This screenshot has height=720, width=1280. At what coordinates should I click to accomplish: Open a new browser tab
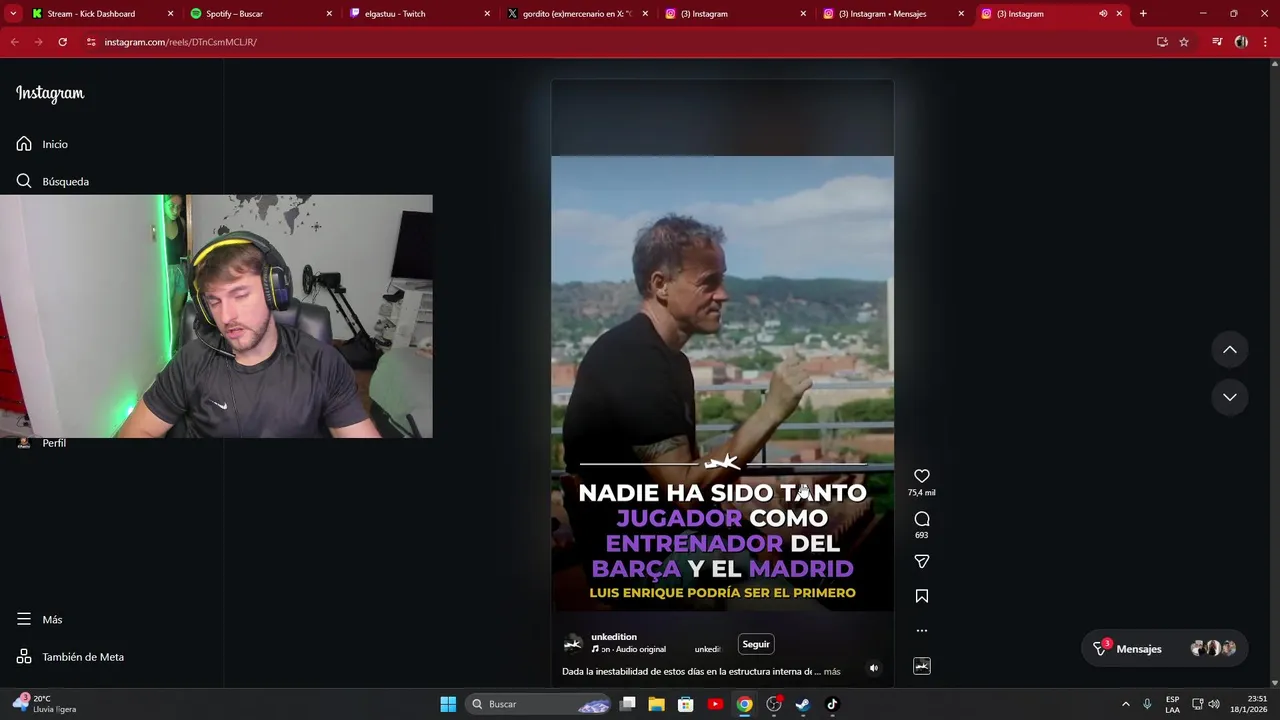1143,14
